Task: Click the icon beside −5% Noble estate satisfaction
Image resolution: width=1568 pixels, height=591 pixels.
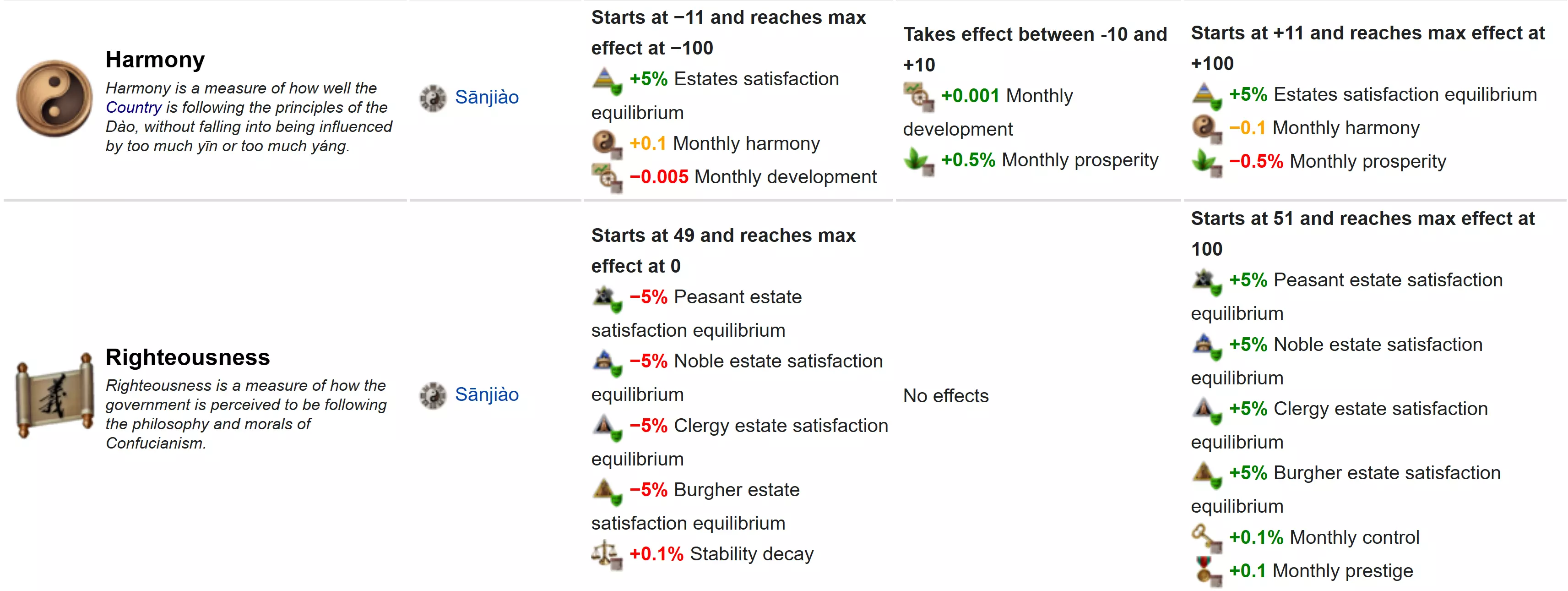Action: coord(606,362)
